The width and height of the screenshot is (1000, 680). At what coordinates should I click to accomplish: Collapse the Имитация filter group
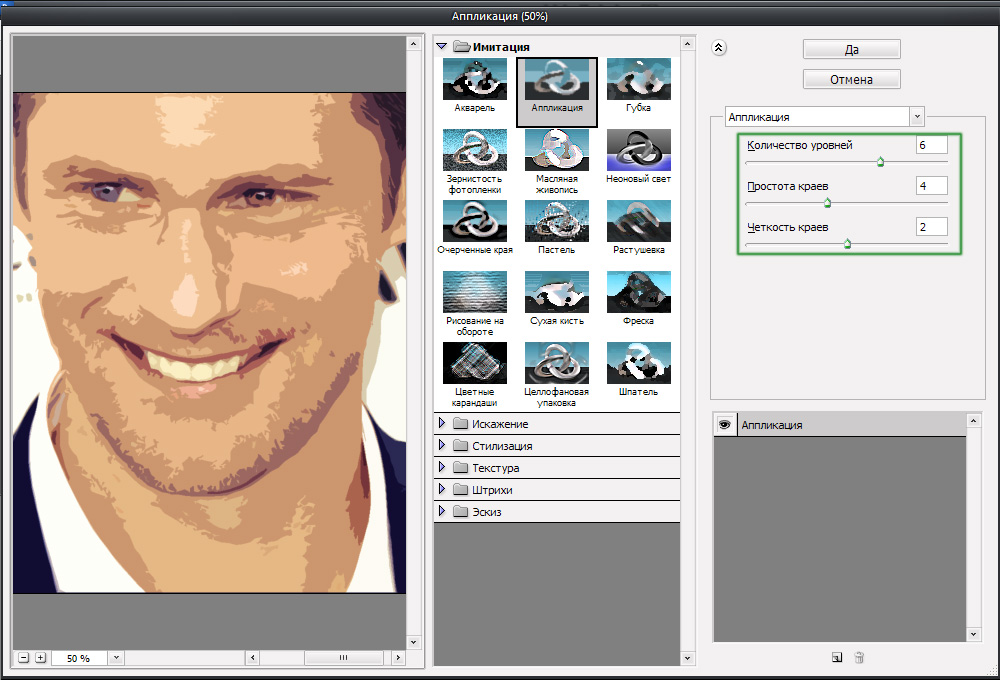442,46
